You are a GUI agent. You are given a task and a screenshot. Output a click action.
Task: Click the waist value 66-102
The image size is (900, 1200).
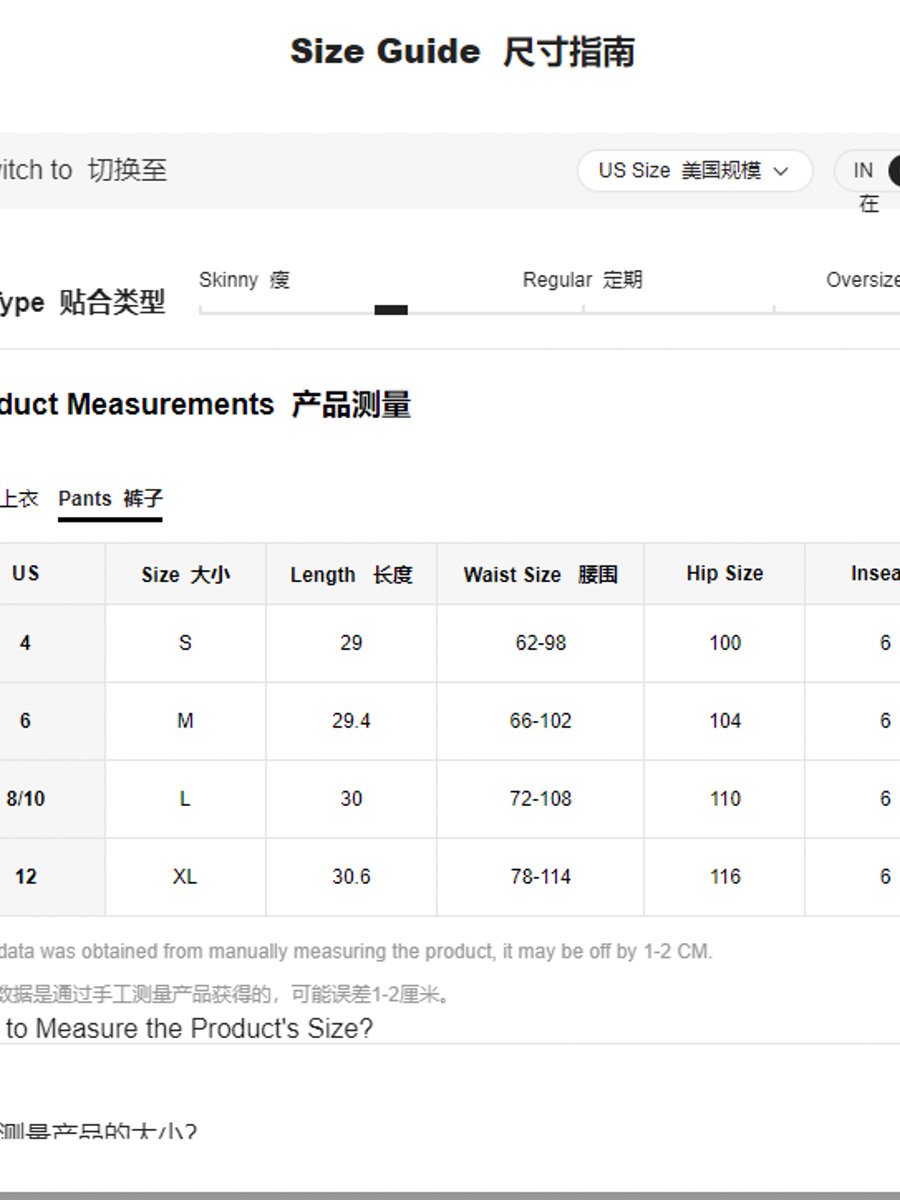pos(540,721)
